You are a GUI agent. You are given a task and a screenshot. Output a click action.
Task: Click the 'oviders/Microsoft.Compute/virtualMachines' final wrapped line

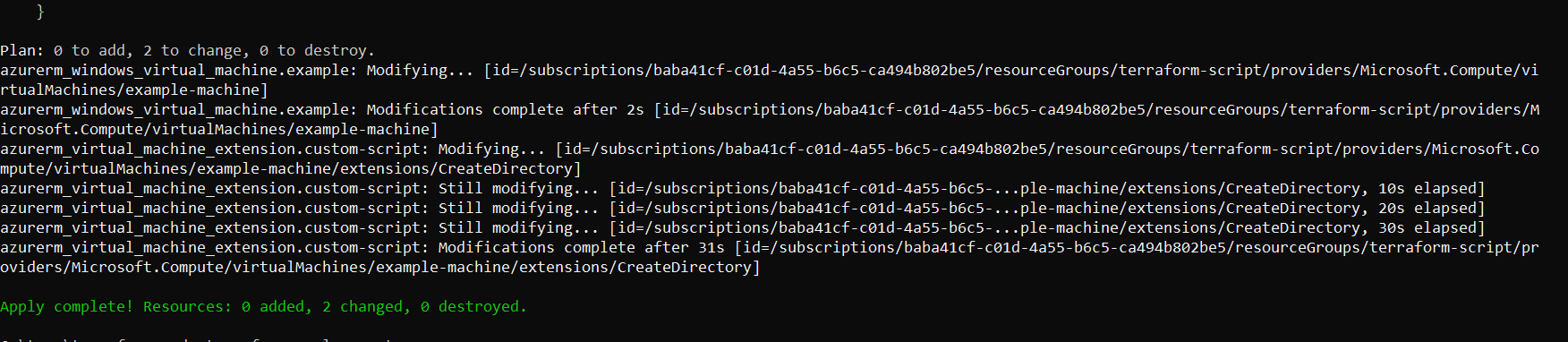tap(379, 268)
